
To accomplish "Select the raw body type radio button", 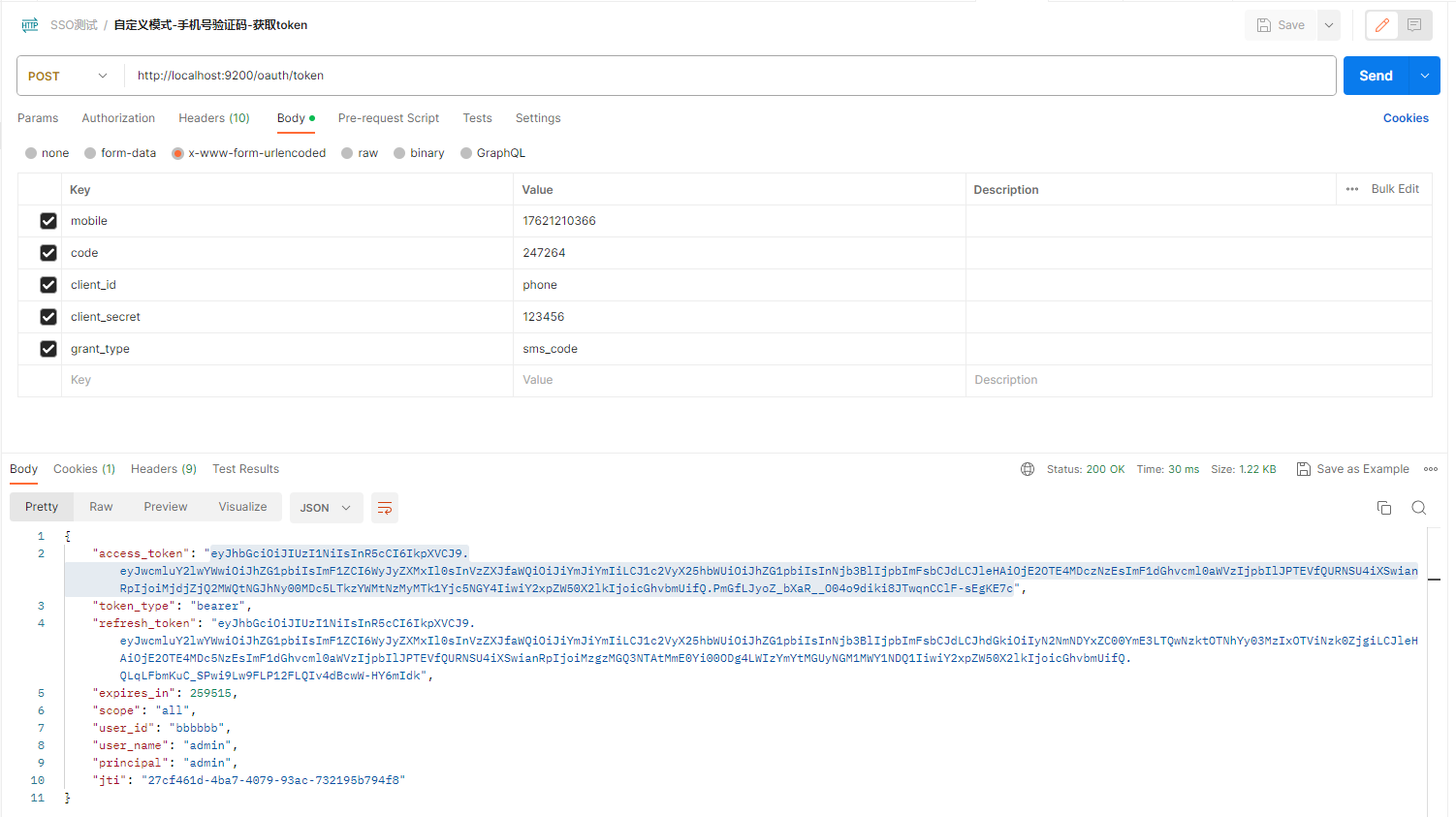I will 346,153.
